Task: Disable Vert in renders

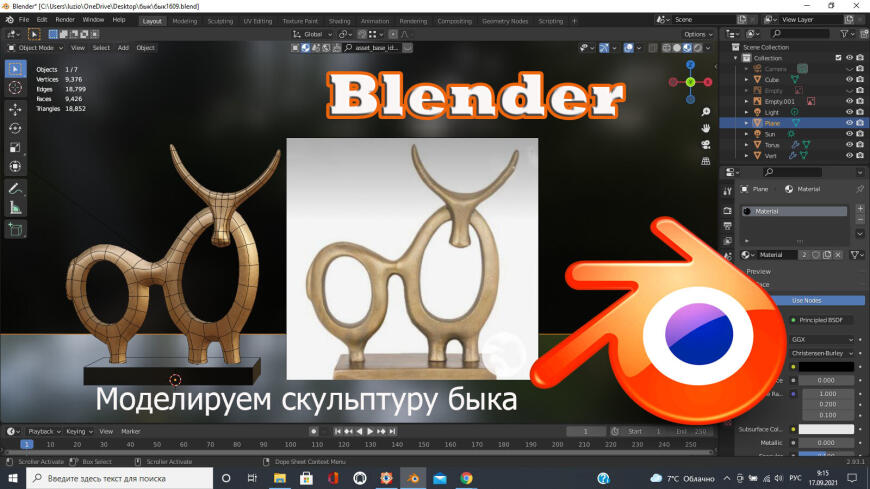Action: point(860,155)
